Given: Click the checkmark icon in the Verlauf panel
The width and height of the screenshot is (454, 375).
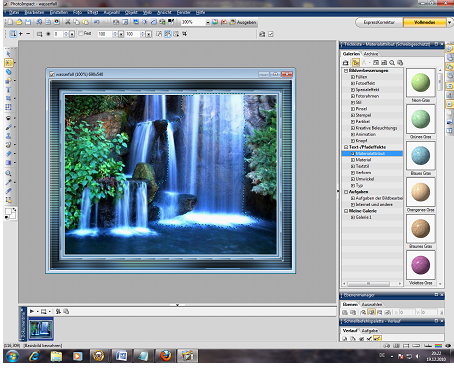Looking at the screenshot, I should (x=369, y=339).
